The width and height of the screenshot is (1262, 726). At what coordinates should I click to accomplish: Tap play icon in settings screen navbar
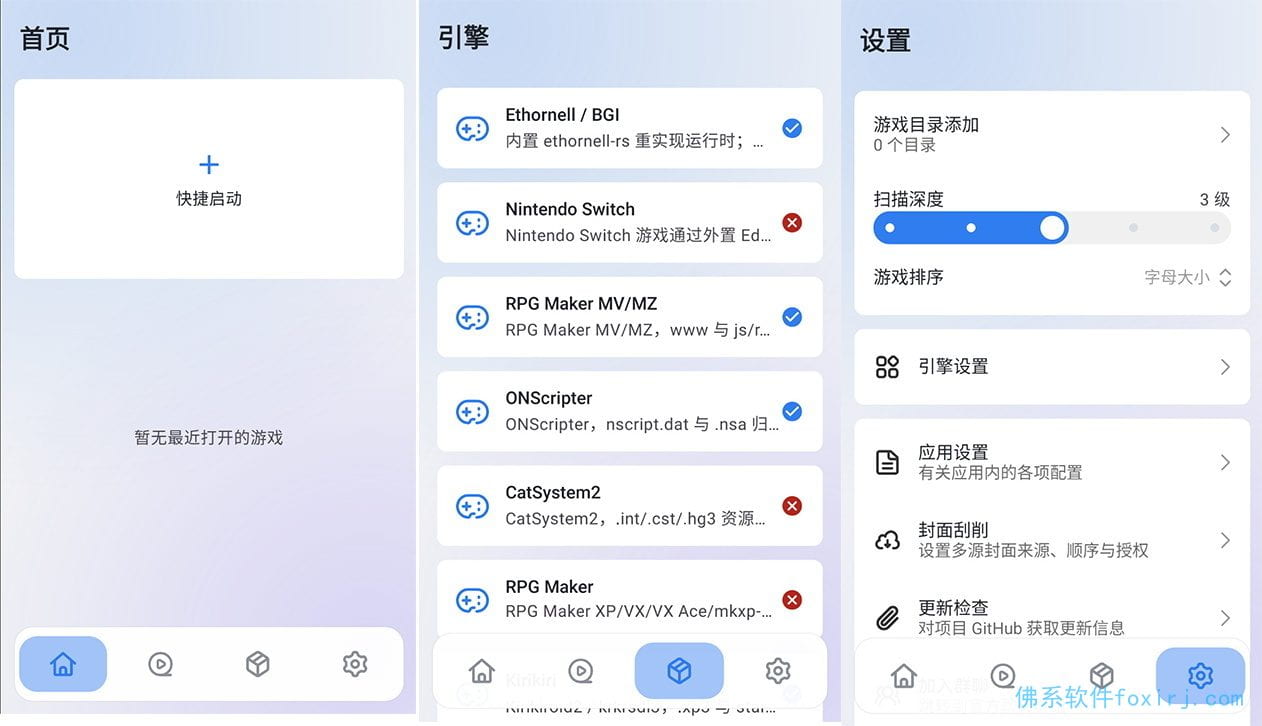1003,676
